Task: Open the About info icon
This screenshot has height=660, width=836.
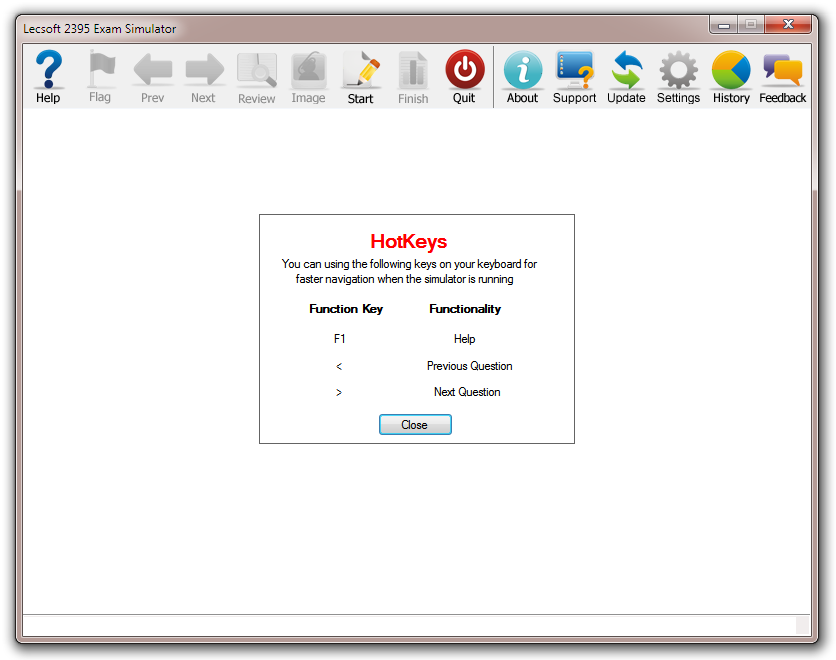Action: [x=523, y=69]
